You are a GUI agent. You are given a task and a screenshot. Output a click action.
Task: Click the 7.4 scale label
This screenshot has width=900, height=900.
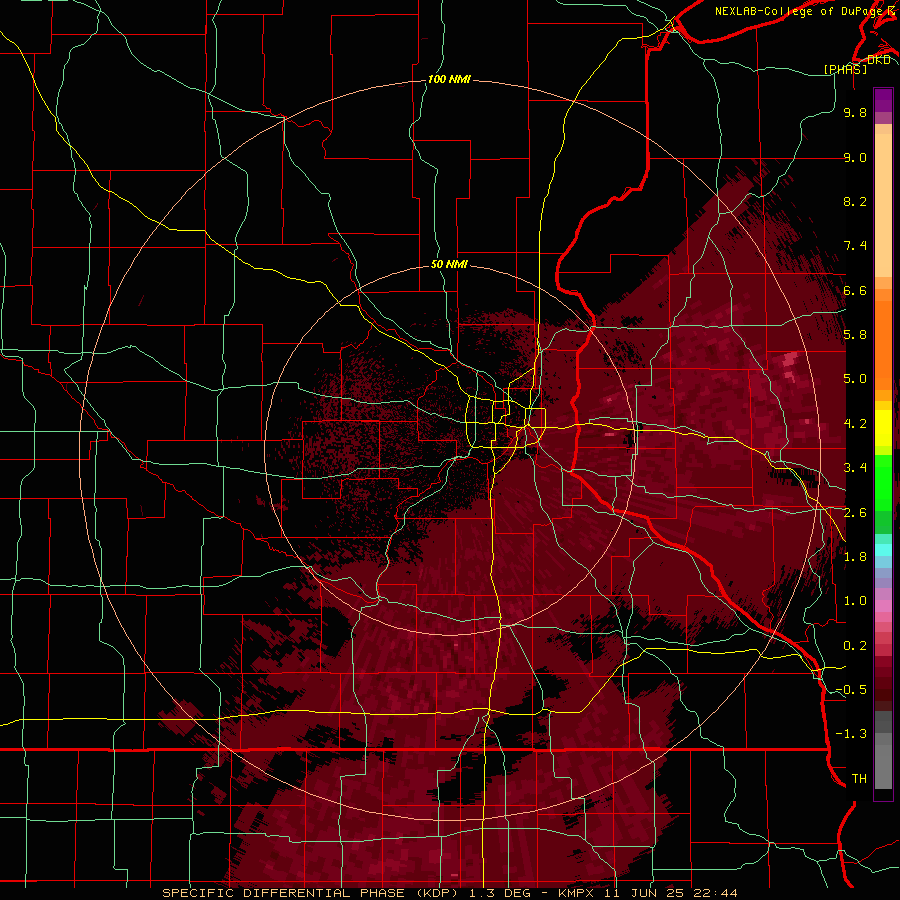click(855, 246)
